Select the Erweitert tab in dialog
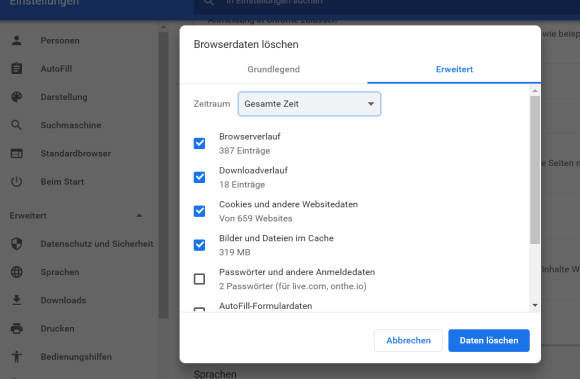The image size is (580, 379). coord(454,69)
